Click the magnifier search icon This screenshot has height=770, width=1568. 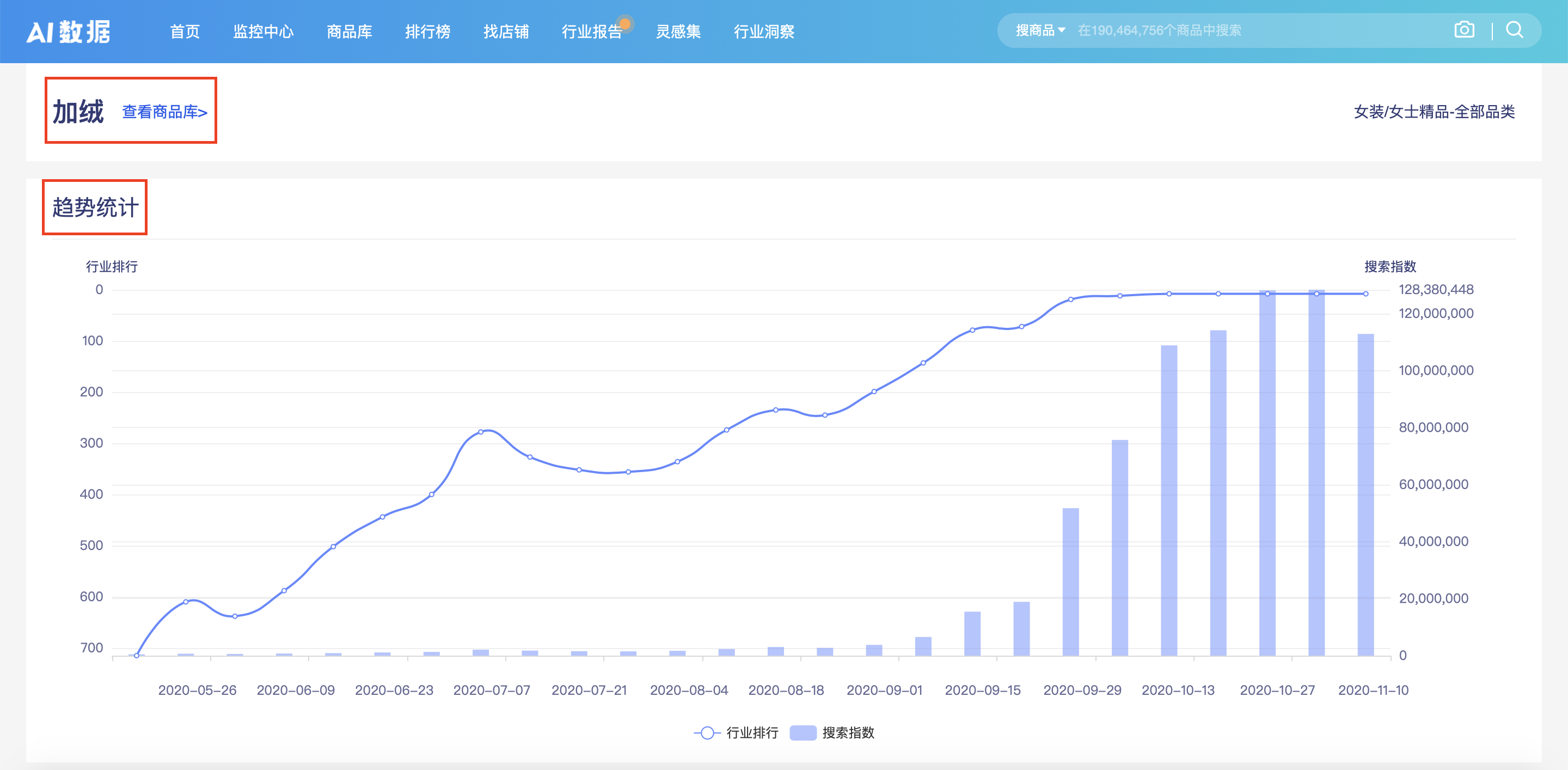point(1515,30)
